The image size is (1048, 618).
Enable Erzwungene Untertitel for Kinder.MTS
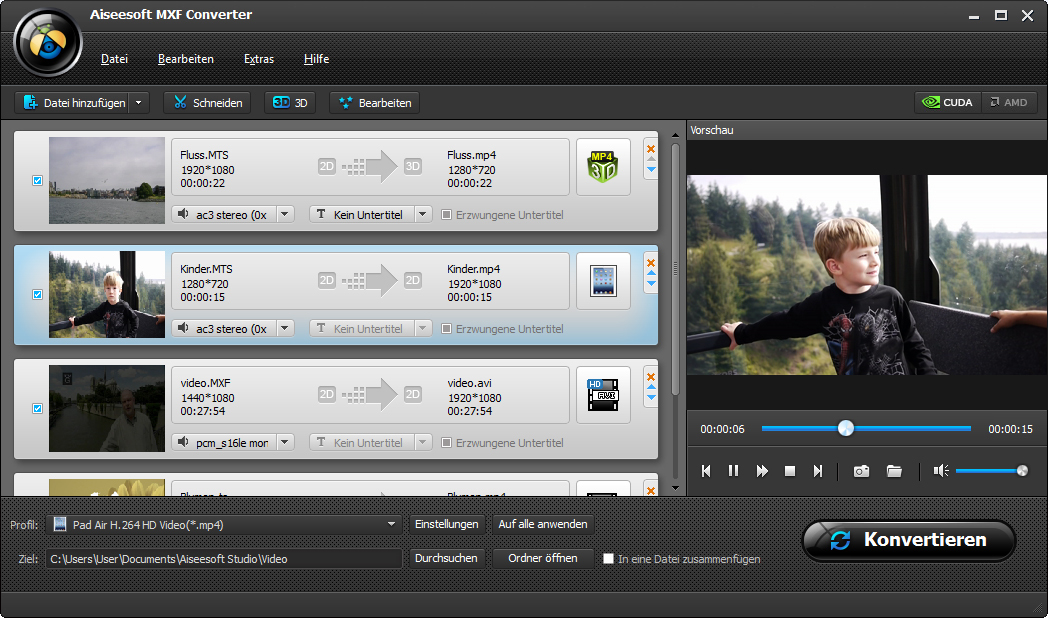(446, 329)
